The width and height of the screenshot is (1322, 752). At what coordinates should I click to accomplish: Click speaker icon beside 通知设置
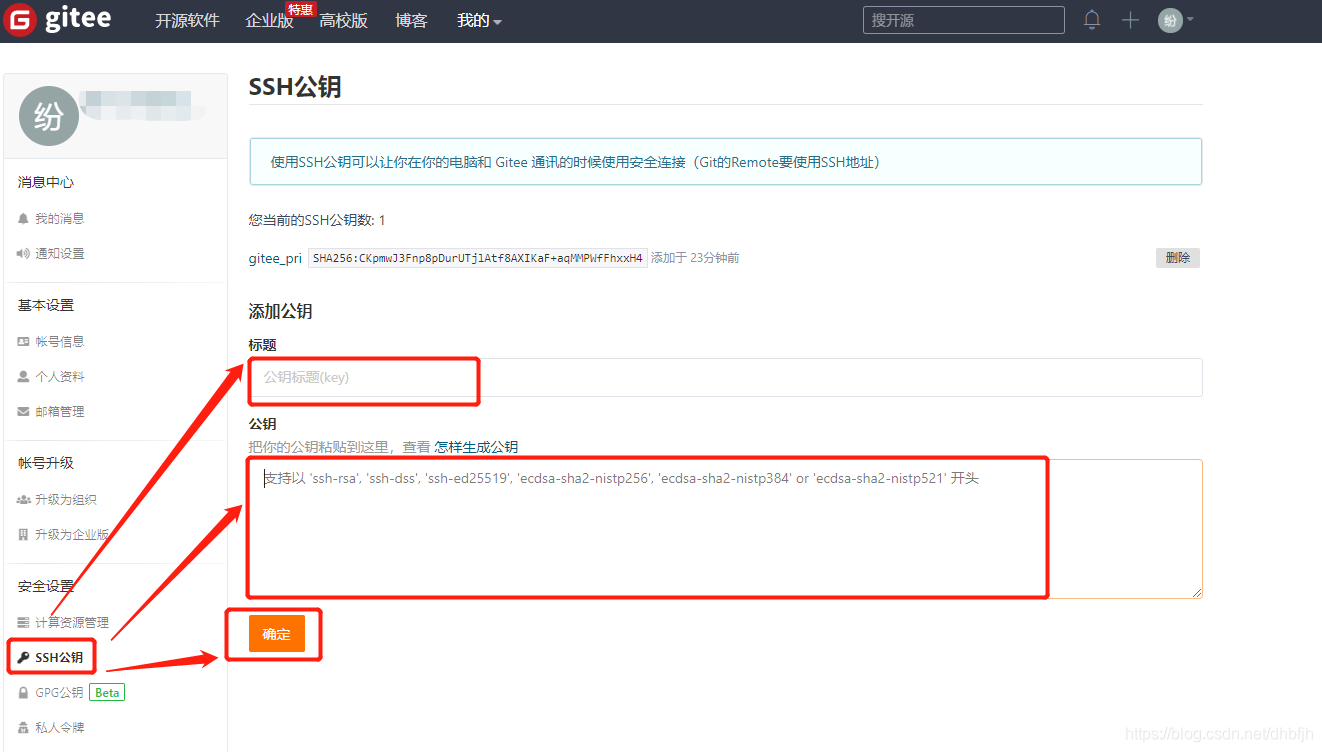[x=23, y=254]
